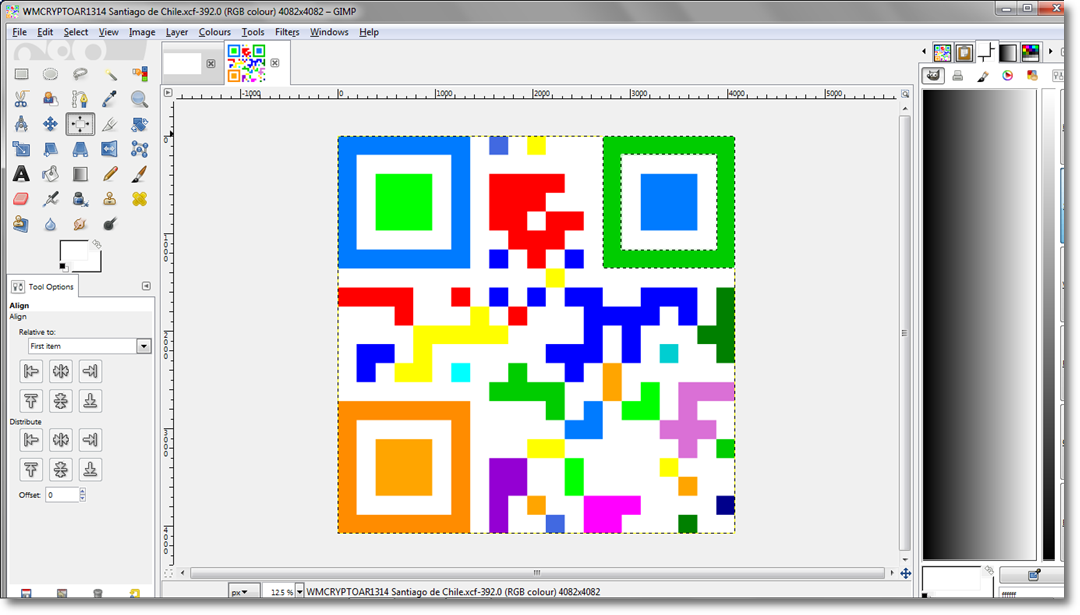Toggle zoom-on-window-resize button above vertical scrollbar
This screenshot has height=615, width=1080.
click(905, 94)
